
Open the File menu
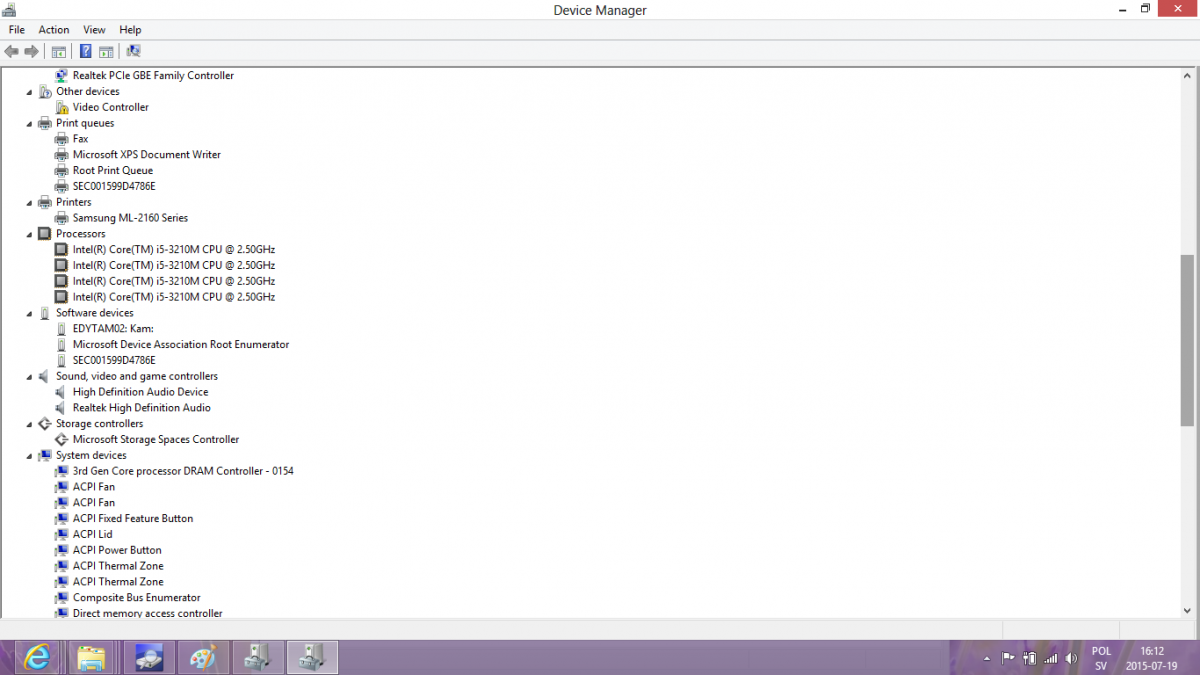17,30
